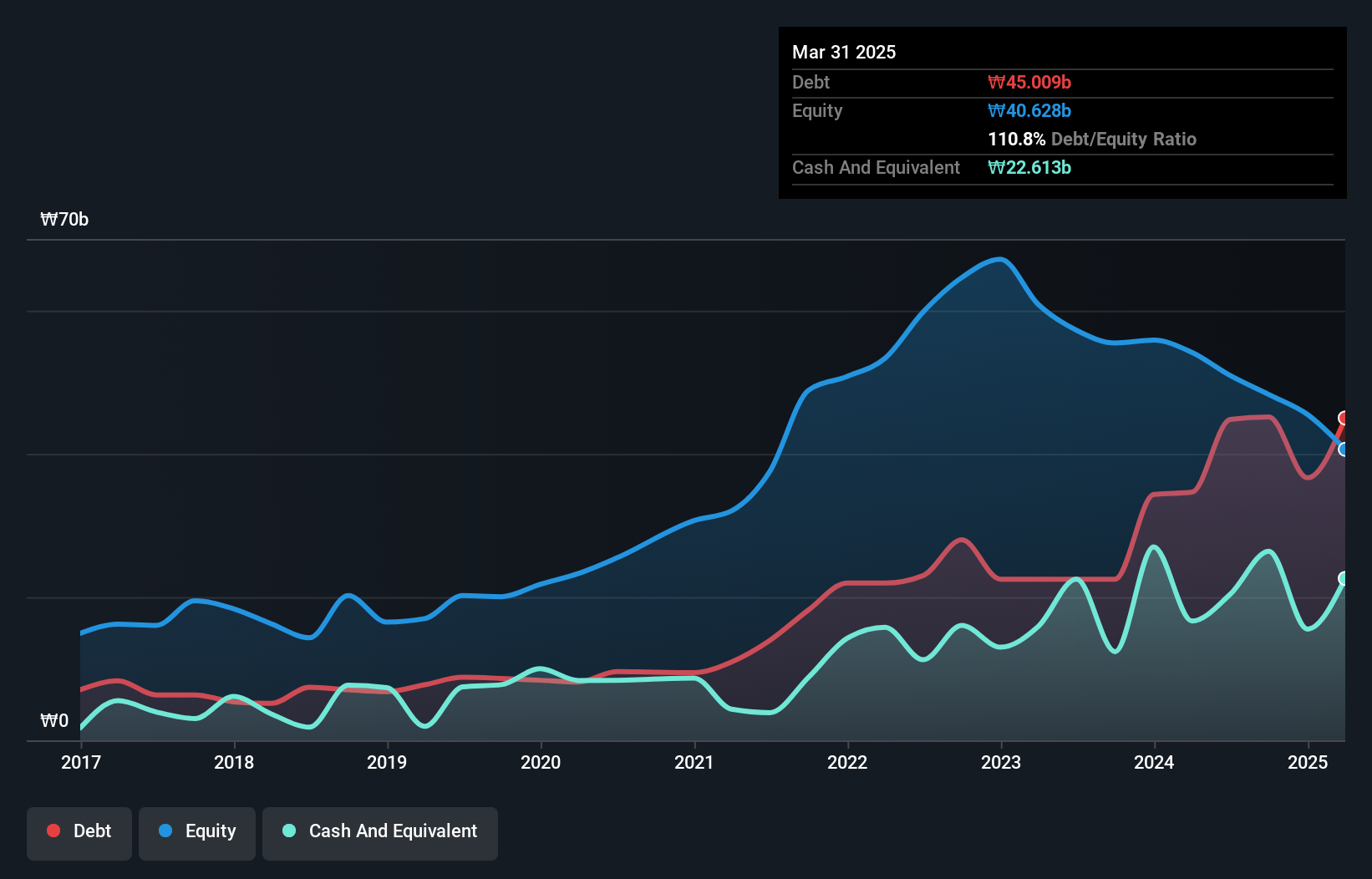Select the red Debt endpoint marker
This screenshot has width=1372, height=879.
click(x=1344, y=418)
